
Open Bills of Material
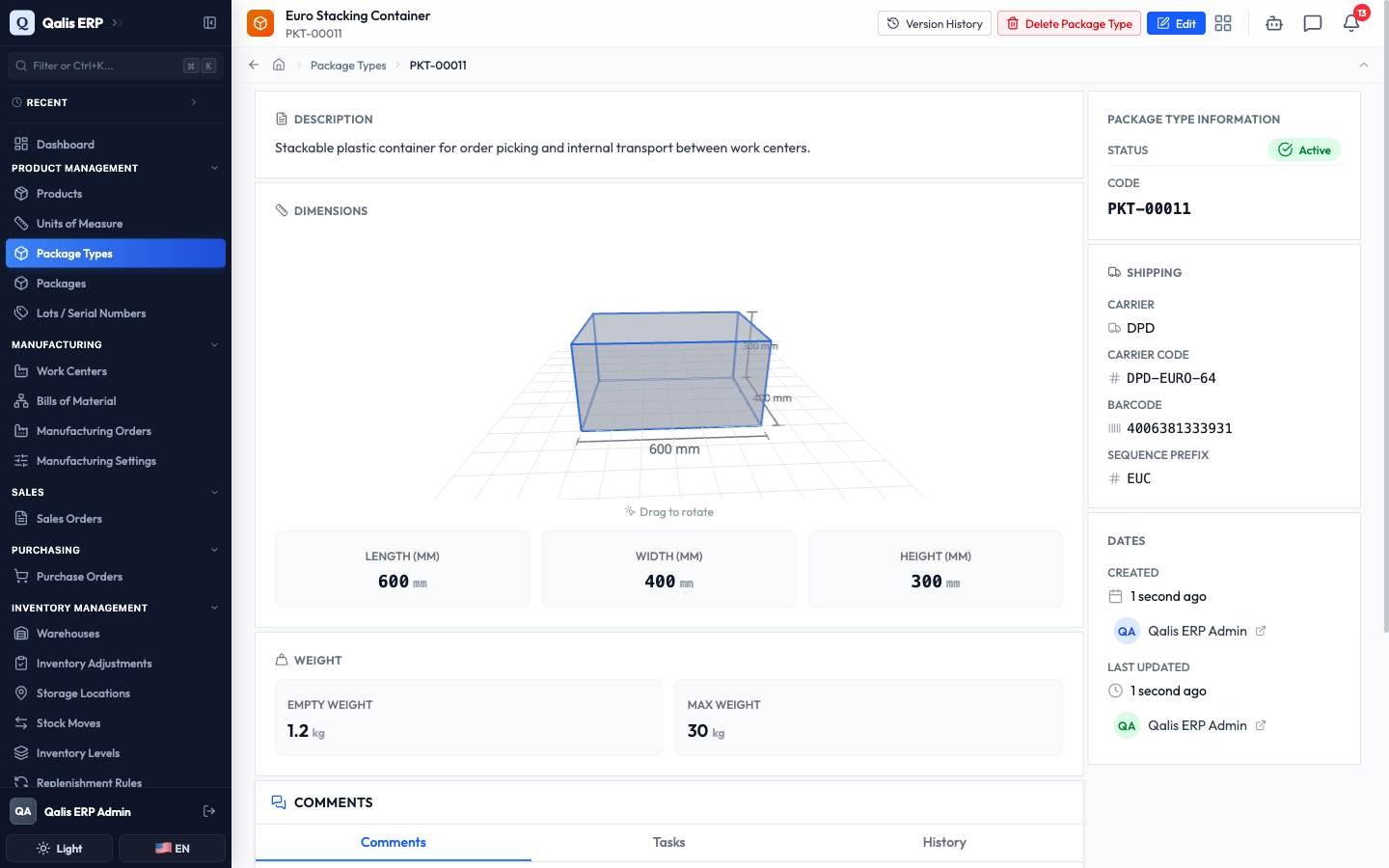click(x=116, y=401)
